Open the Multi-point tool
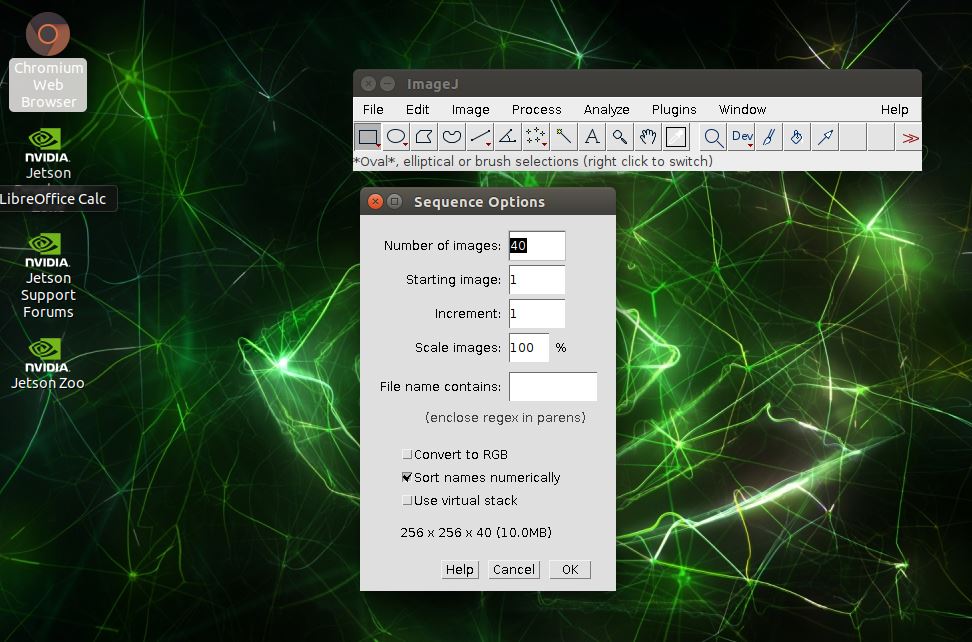Screen dimensions: 972x642 [536, 137]
